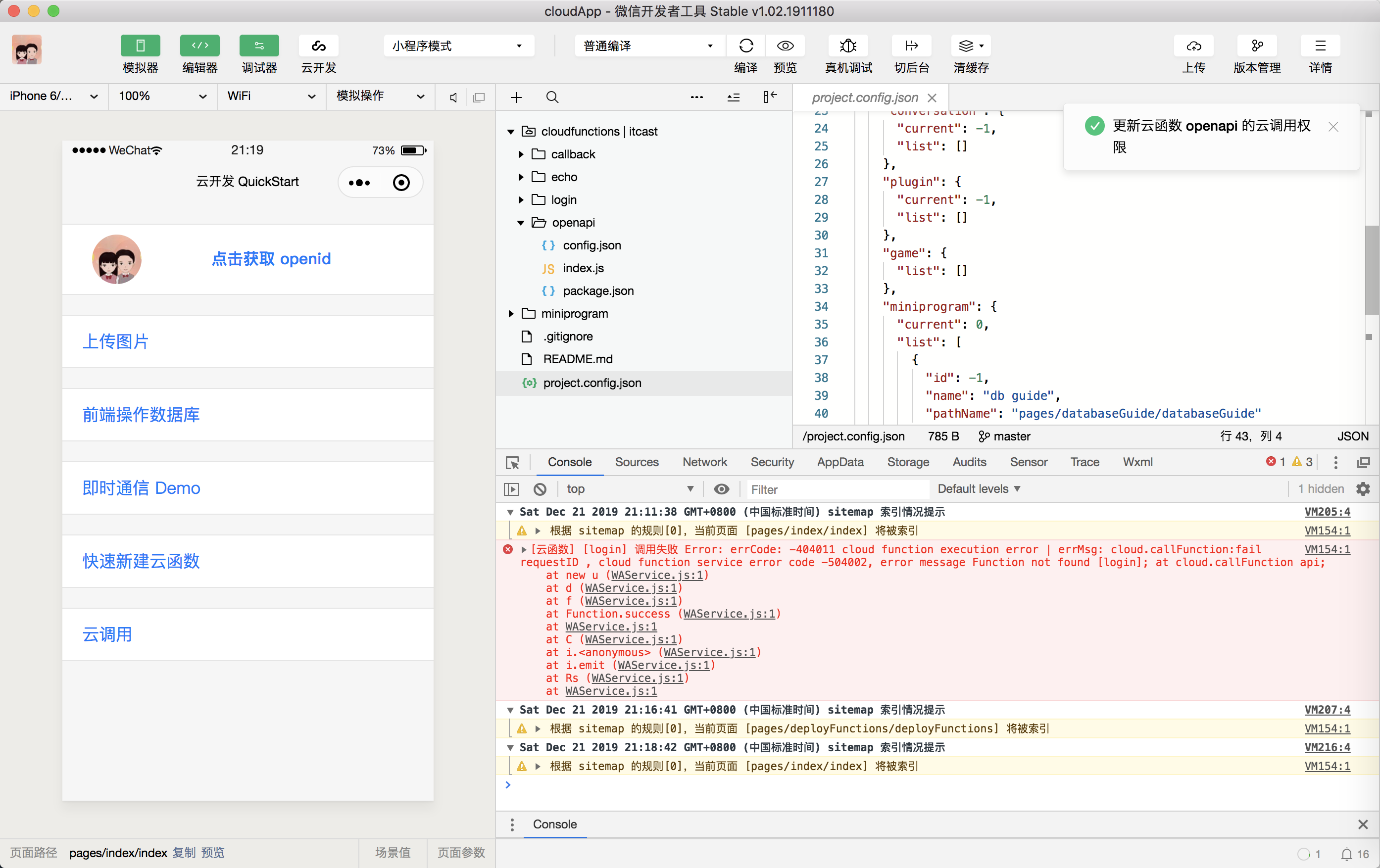Viewport: 1380px width, 868px height.
Task: Open the iPhone 6 device dropdown
Action: (54, 96)
